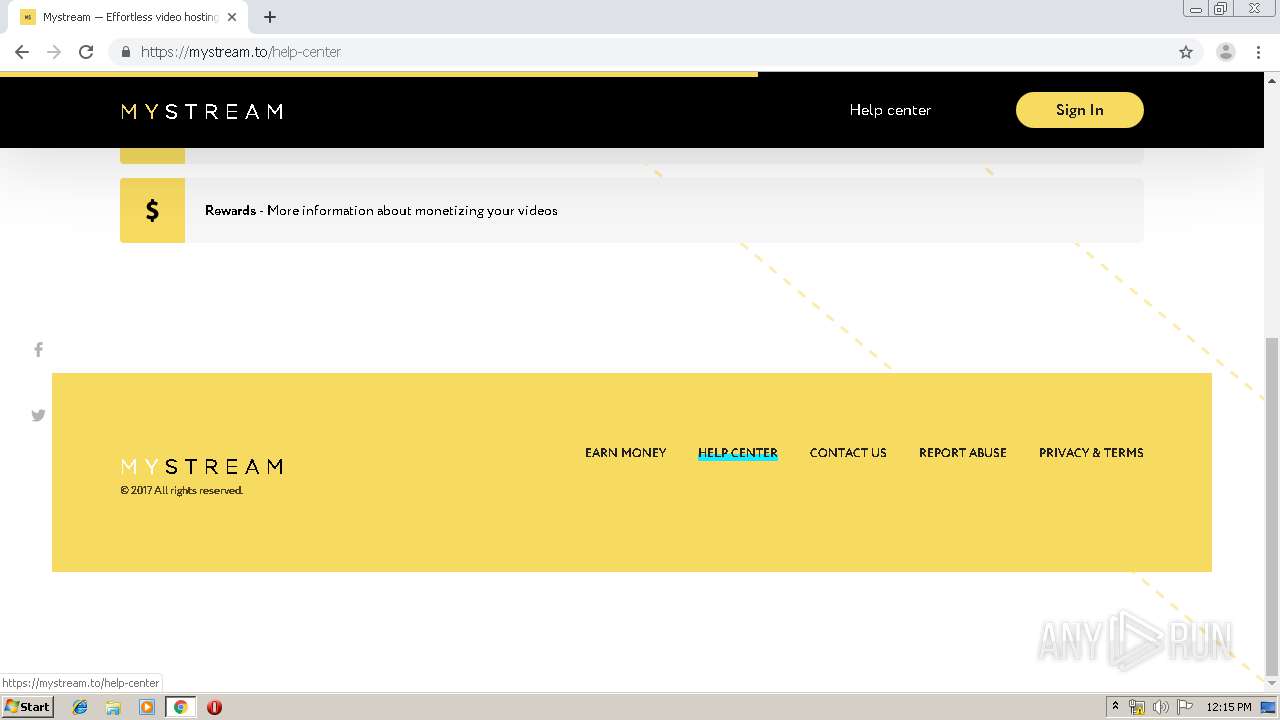Open Internet Explorer from taskbar
Screen dimensions: 1280x720
80,707
